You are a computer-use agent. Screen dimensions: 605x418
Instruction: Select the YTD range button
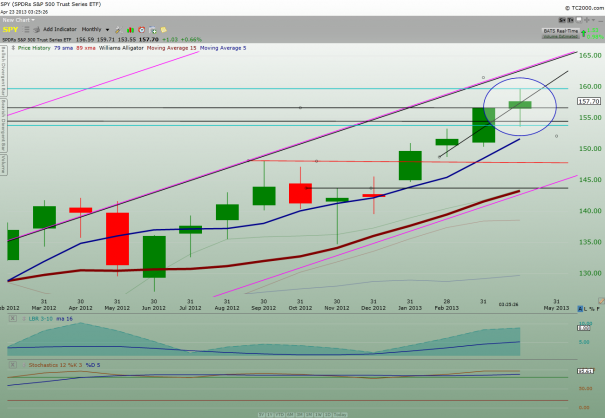point(280,415)
